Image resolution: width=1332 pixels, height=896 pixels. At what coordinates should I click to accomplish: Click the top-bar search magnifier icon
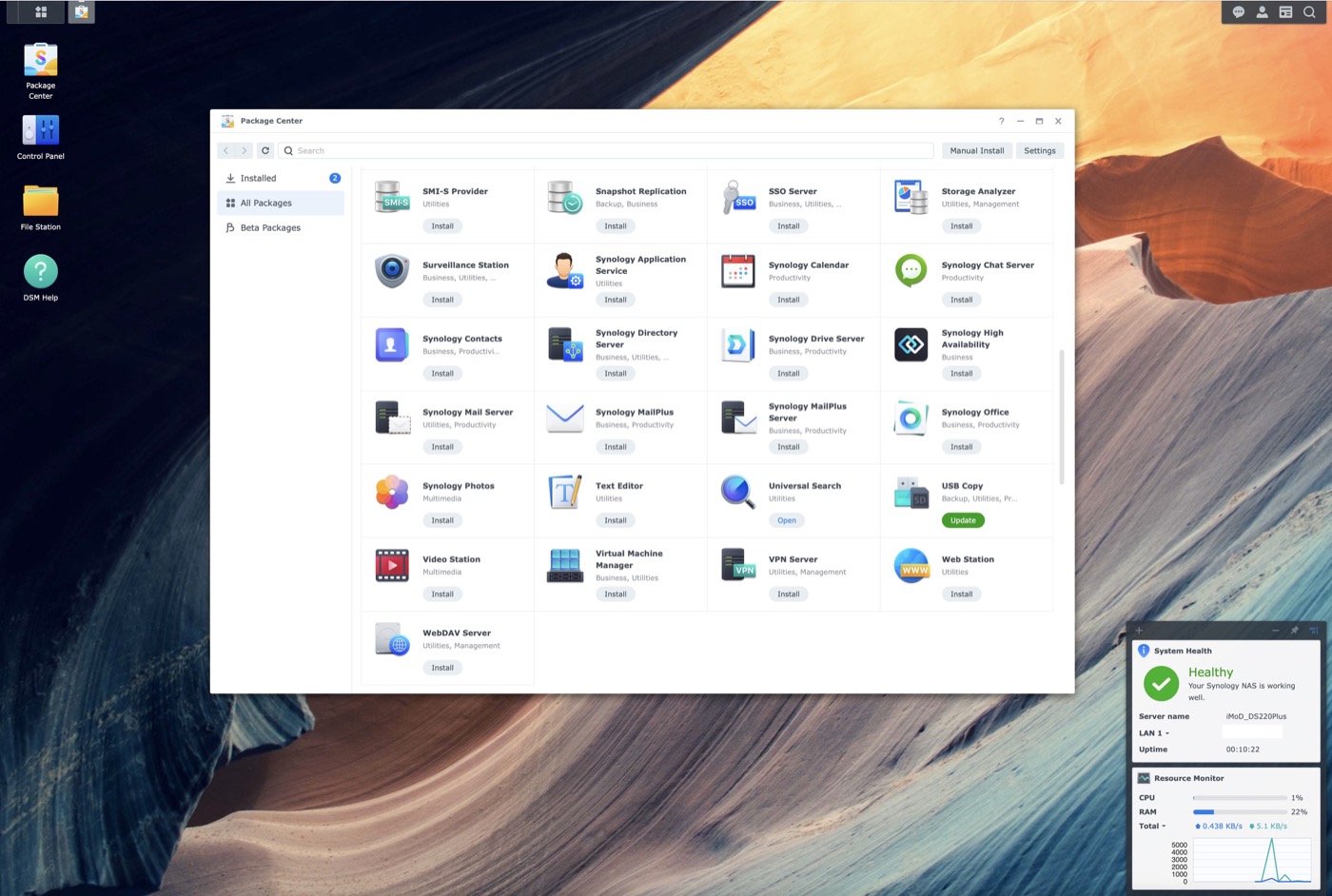pyautogui.click(x=1309, y=12)
